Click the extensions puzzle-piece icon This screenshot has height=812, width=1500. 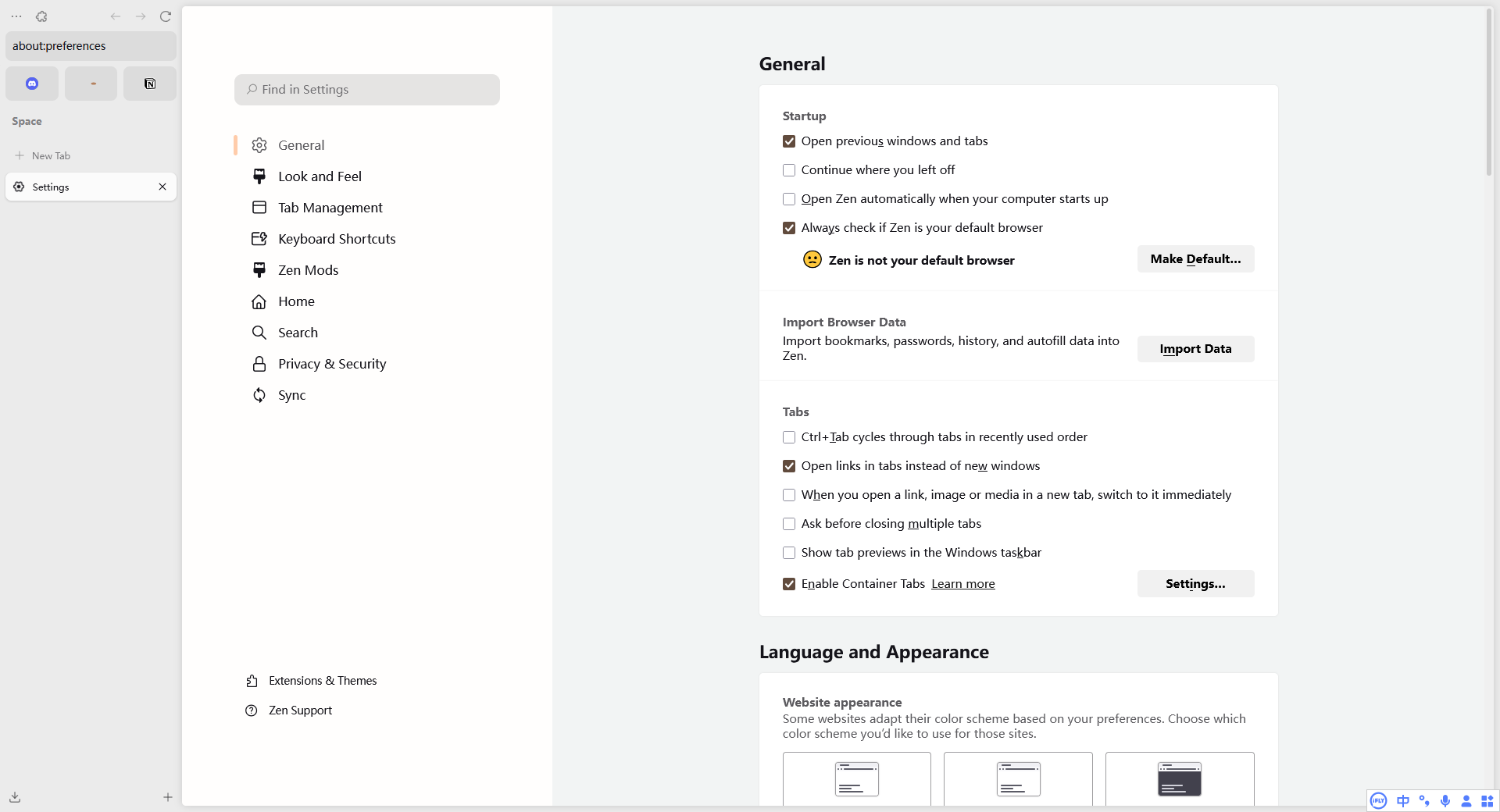pos(42,16)
